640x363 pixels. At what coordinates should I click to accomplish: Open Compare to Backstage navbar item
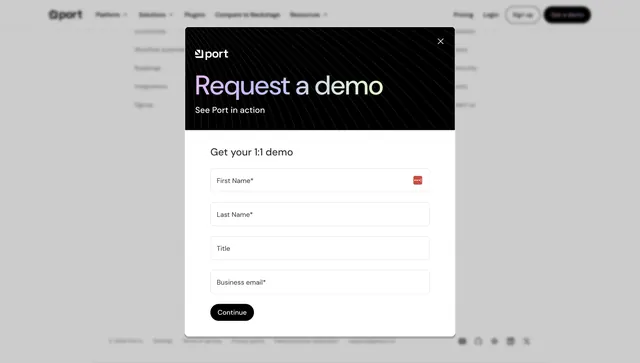[x=247, y=15]
